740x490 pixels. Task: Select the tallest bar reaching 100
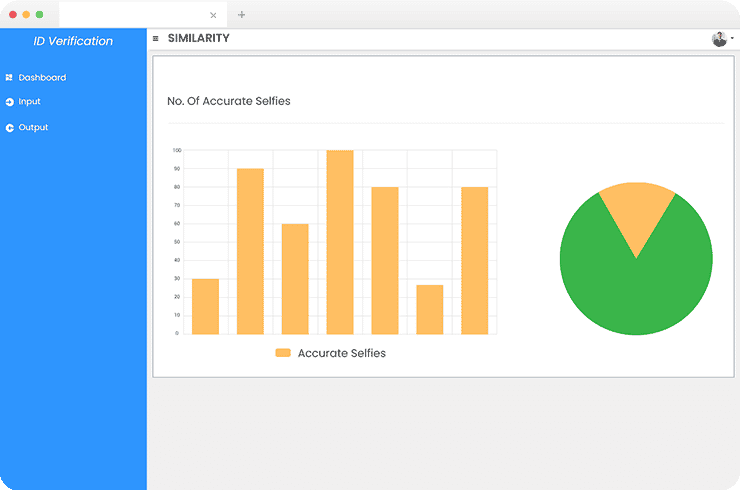pyautogui.click(x=340, y=242)
